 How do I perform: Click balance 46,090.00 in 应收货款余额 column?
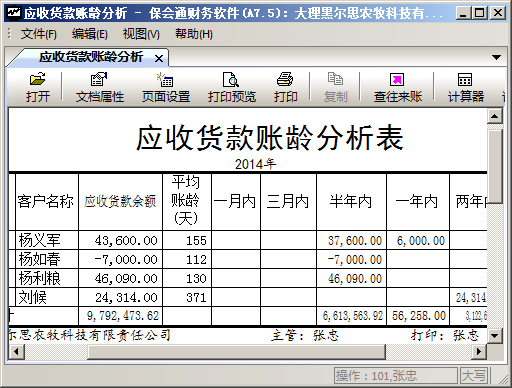pyautogui.click(x=120, y=278)
